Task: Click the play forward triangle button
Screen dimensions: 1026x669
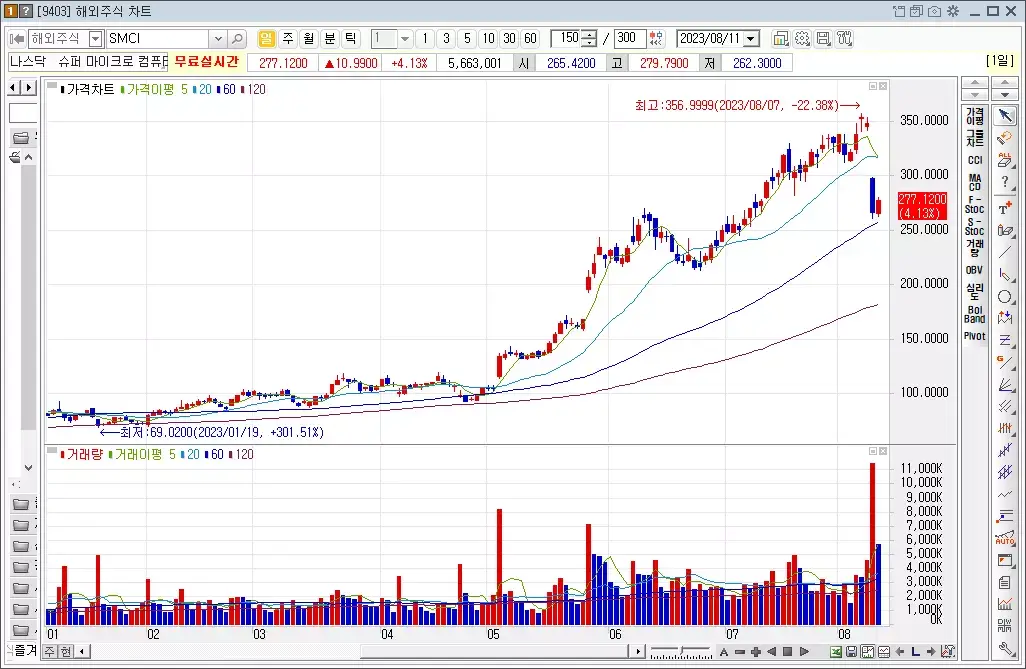Action: [804, 651]
